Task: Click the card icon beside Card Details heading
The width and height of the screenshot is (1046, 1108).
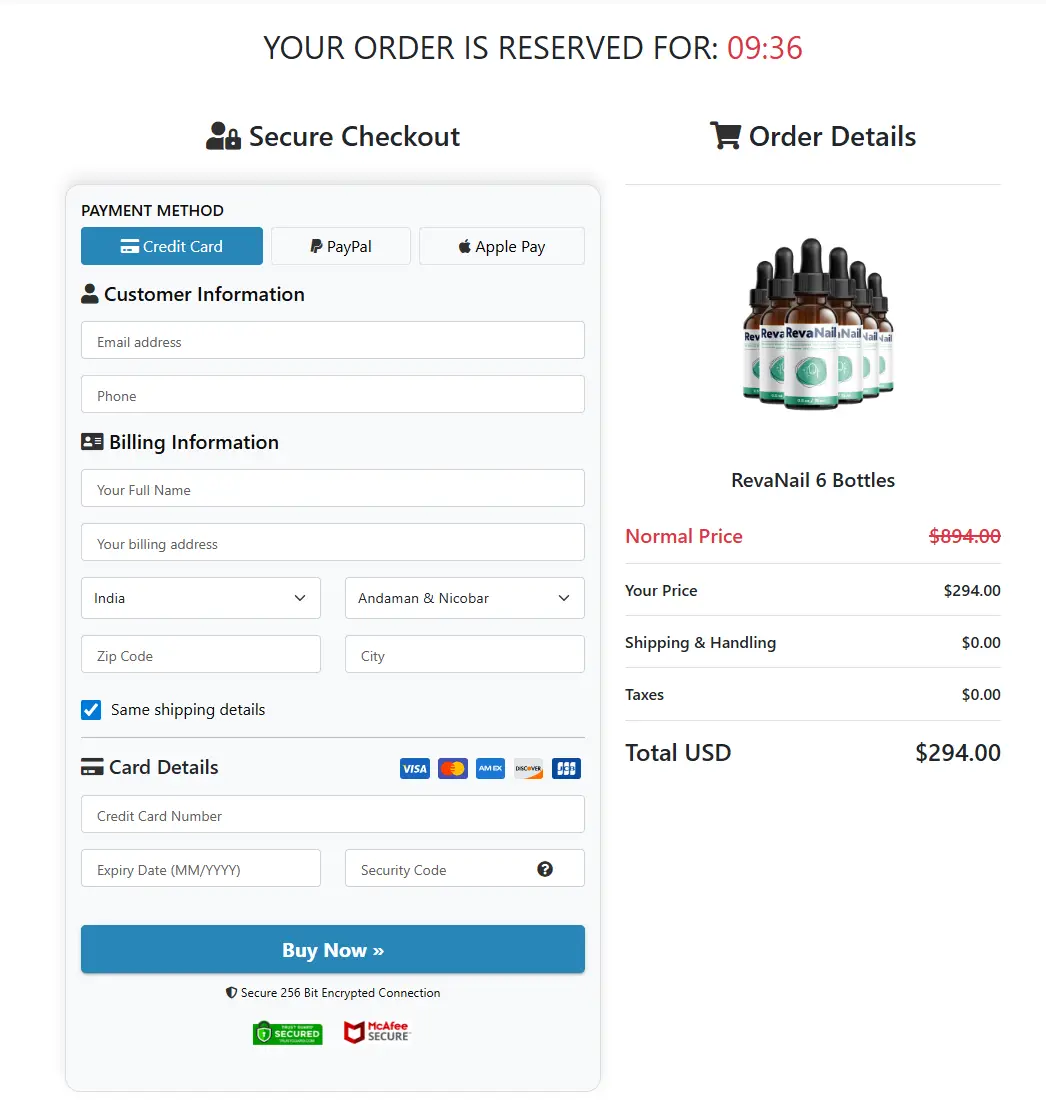Action: tap(91, 767)
